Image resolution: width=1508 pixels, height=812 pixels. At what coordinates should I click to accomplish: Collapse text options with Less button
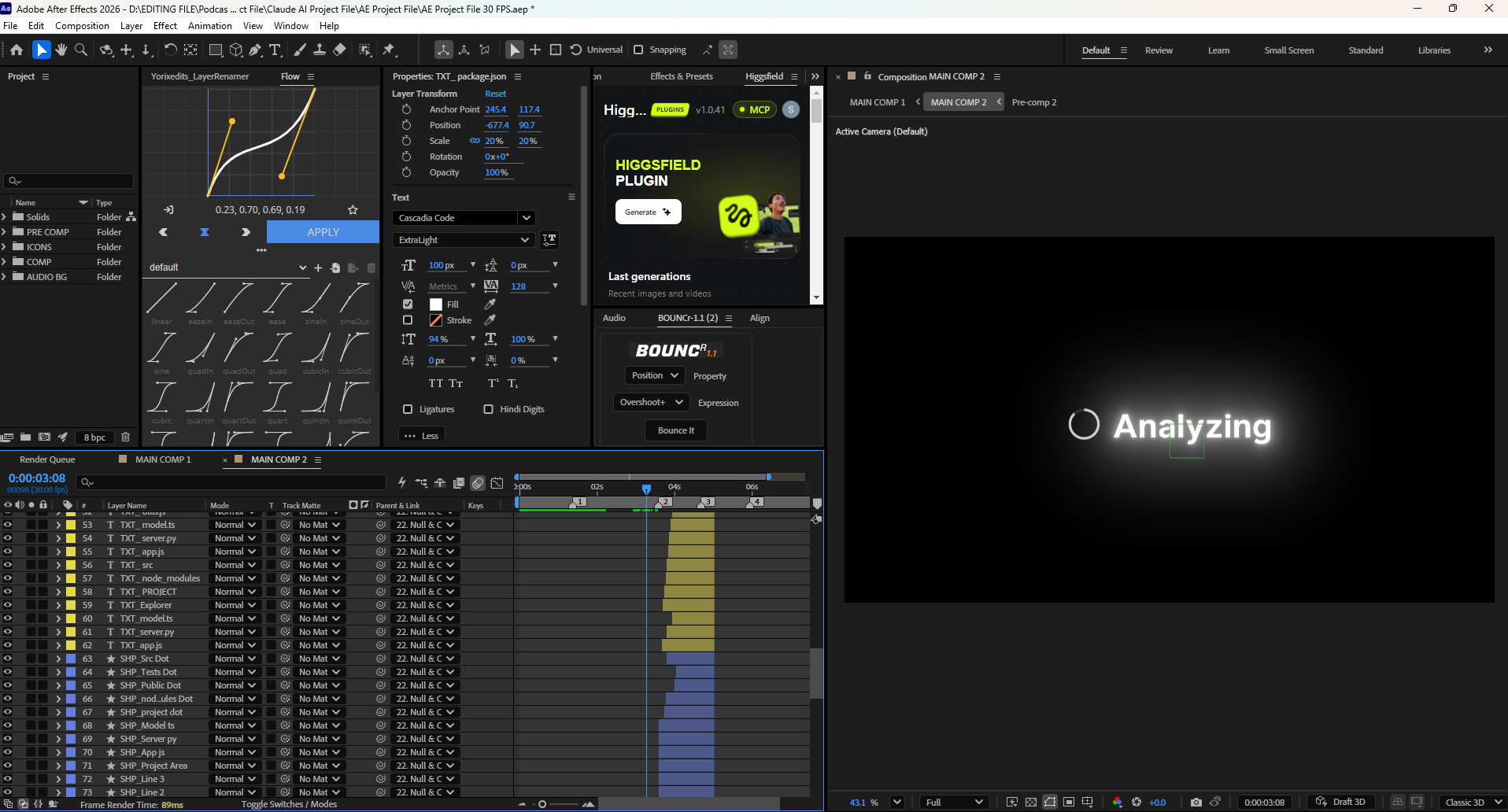[x=422, y=436]
